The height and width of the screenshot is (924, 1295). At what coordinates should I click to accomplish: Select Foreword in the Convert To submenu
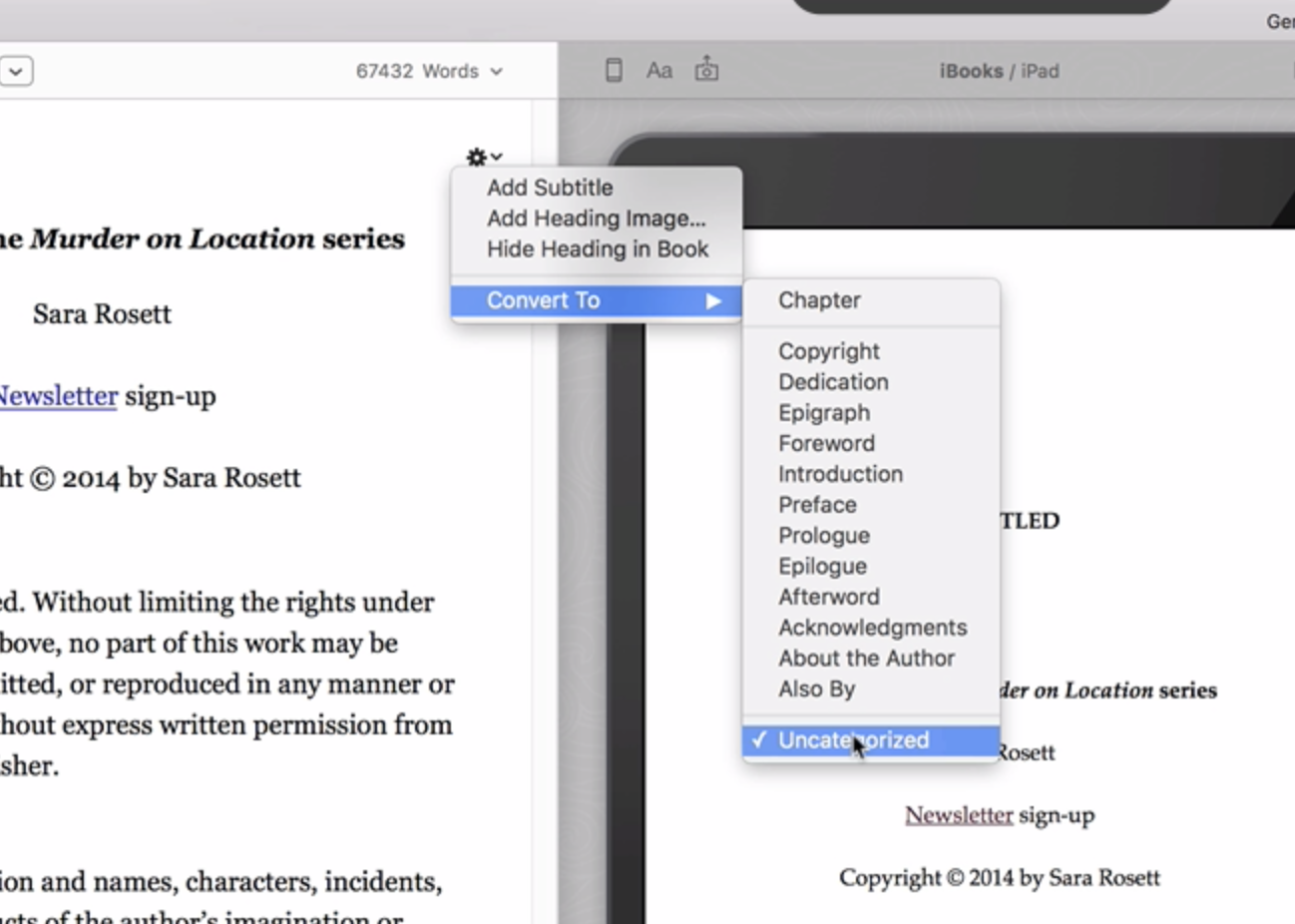pyautogui.click(x=871, y=444)
